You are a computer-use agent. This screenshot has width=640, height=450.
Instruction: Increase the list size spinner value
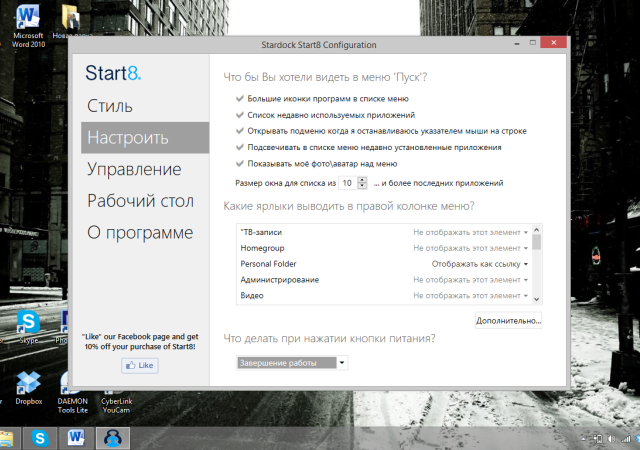coord(362,180)
